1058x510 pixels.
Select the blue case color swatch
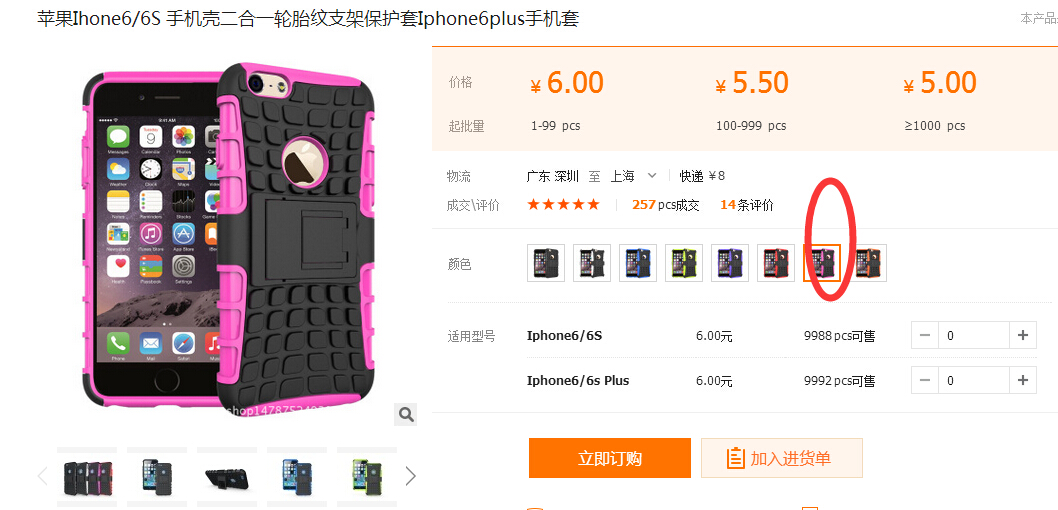638,263
